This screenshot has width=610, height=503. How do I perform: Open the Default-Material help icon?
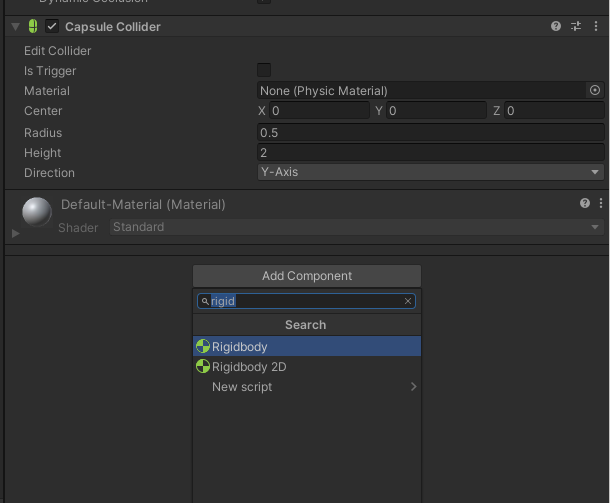[585, 203]
